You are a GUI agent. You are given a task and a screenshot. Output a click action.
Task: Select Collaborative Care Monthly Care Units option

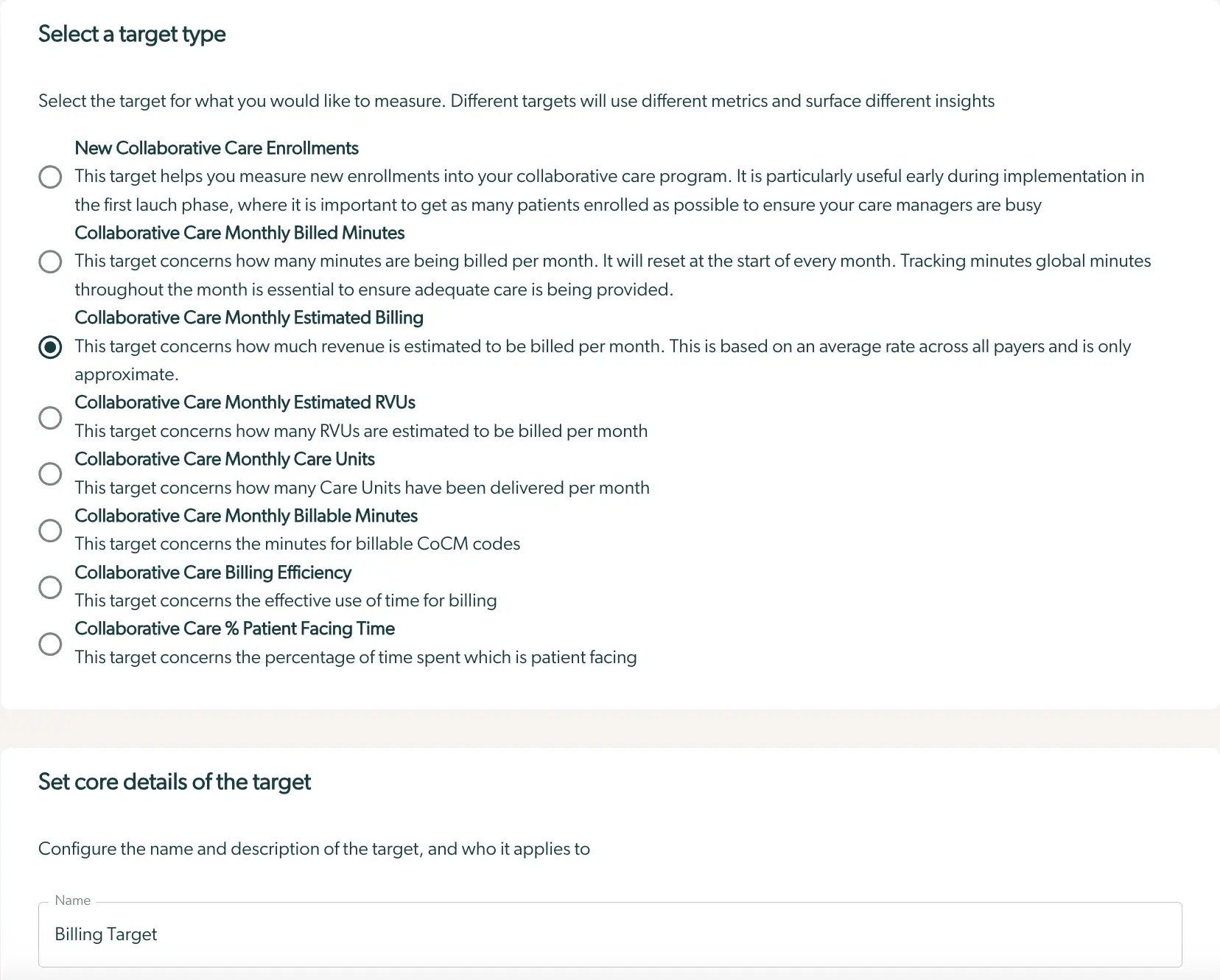pyautogui.click(x=50, y=474)
